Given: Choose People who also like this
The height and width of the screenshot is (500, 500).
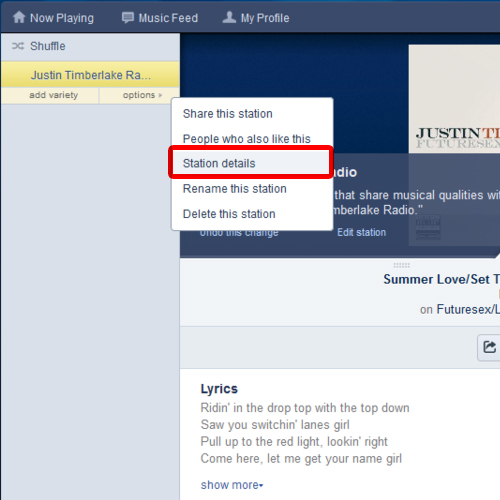Looking at the screenshot, I should pos(247,139).
